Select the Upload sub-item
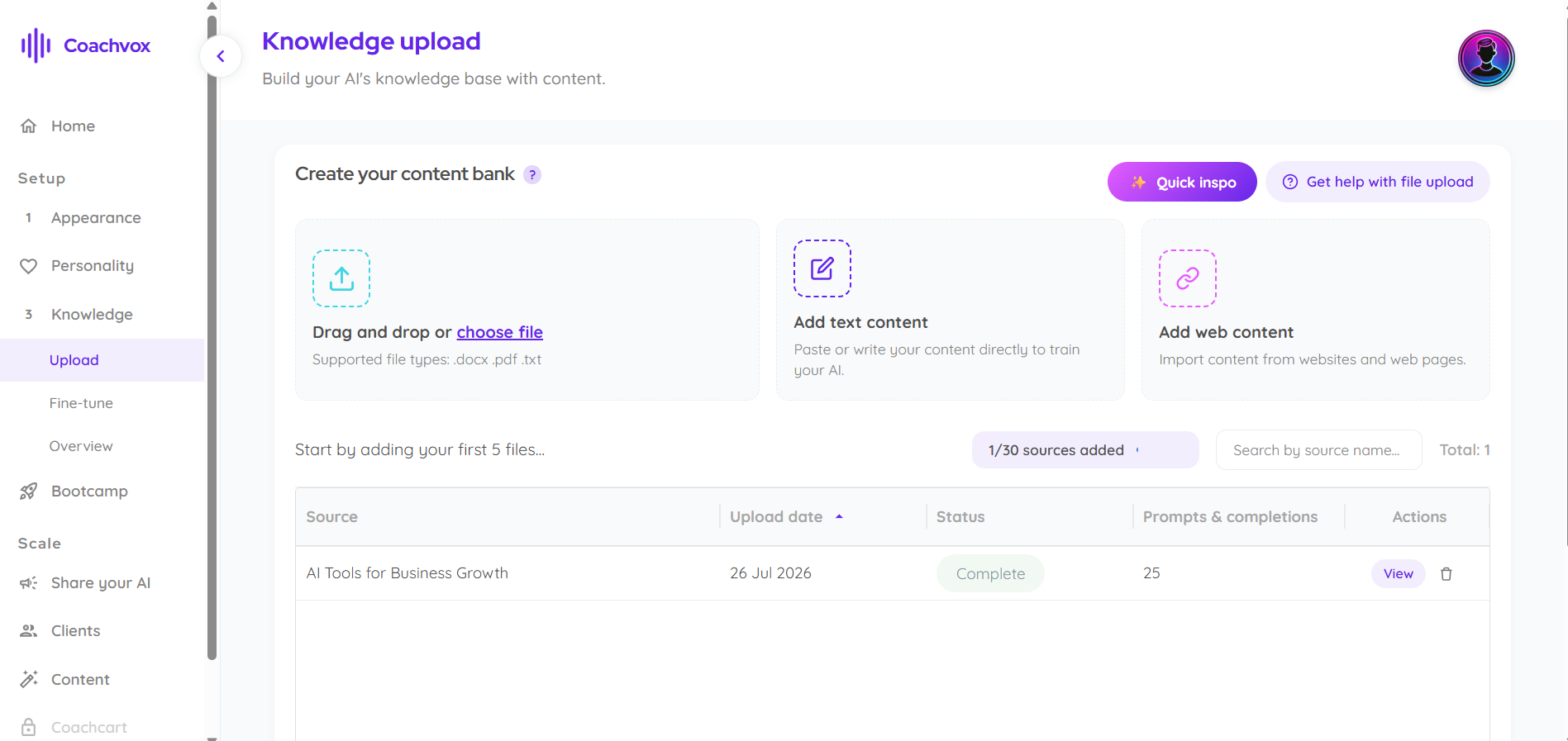Screen dimensions: 1568x741 [x=74, y=360]
